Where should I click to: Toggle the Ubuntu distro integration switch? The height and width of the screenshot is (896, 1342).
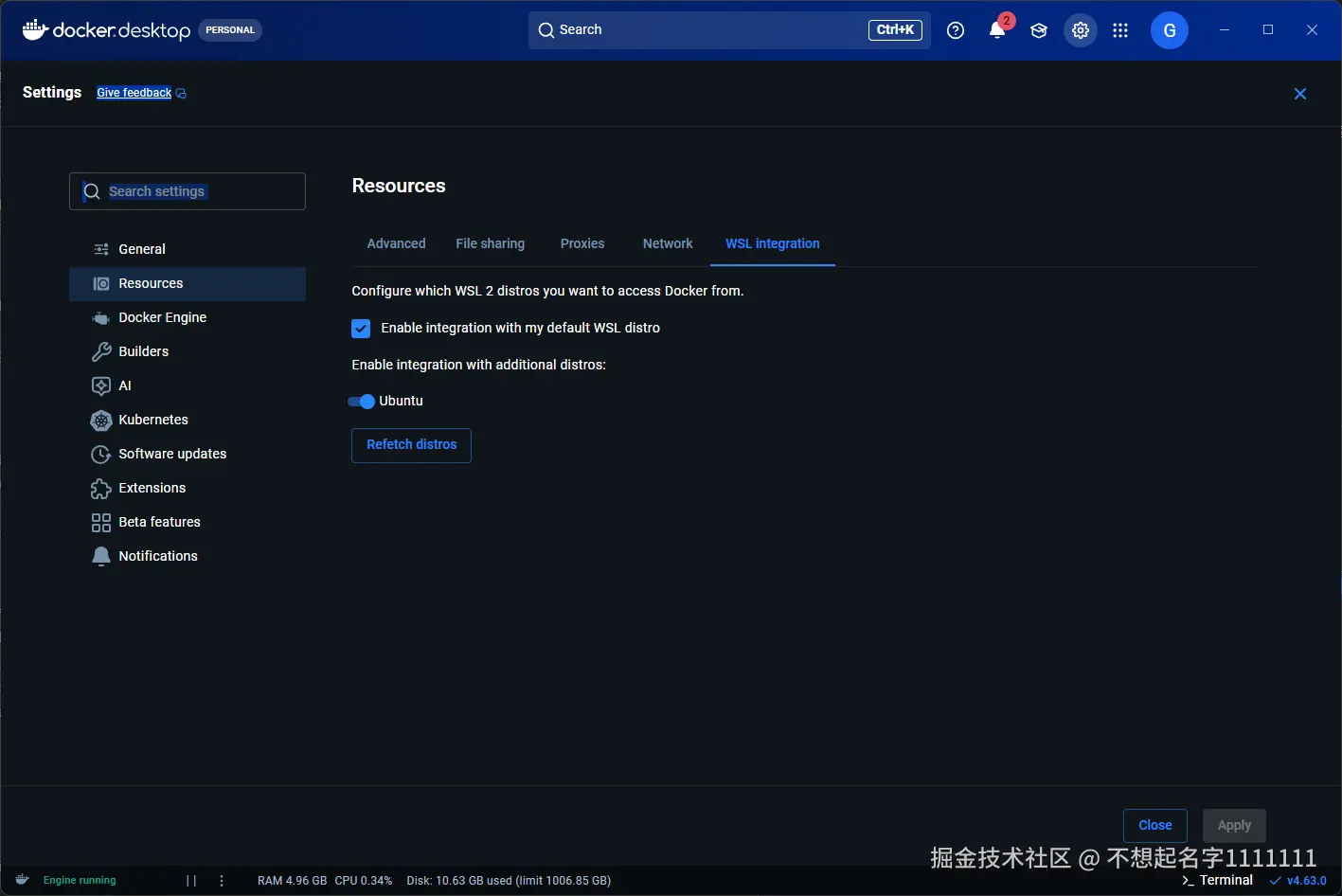click(x=362, y=402)
